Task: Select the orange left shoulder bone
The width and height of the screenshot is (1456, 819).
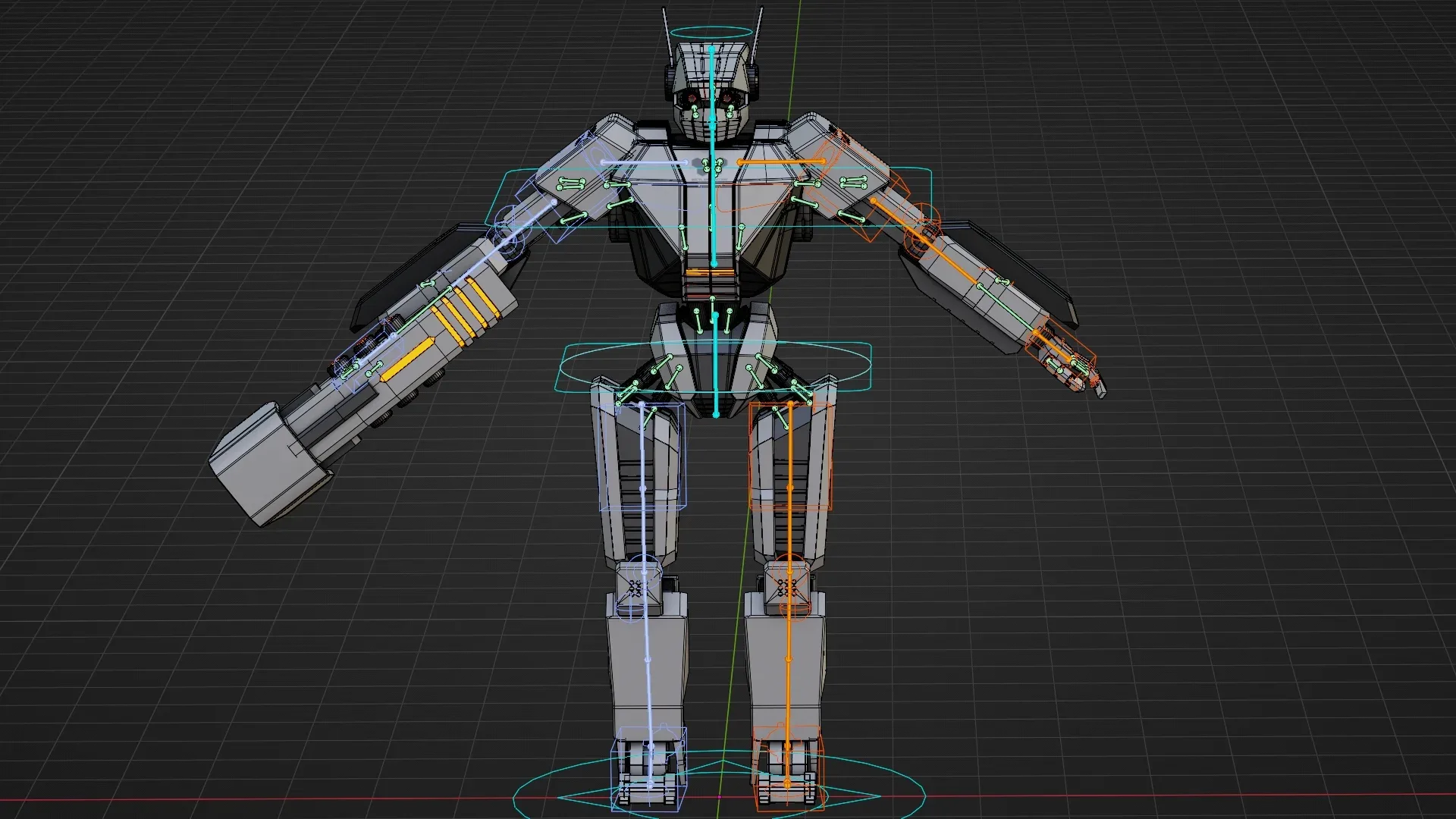Action: coord(780,162)
